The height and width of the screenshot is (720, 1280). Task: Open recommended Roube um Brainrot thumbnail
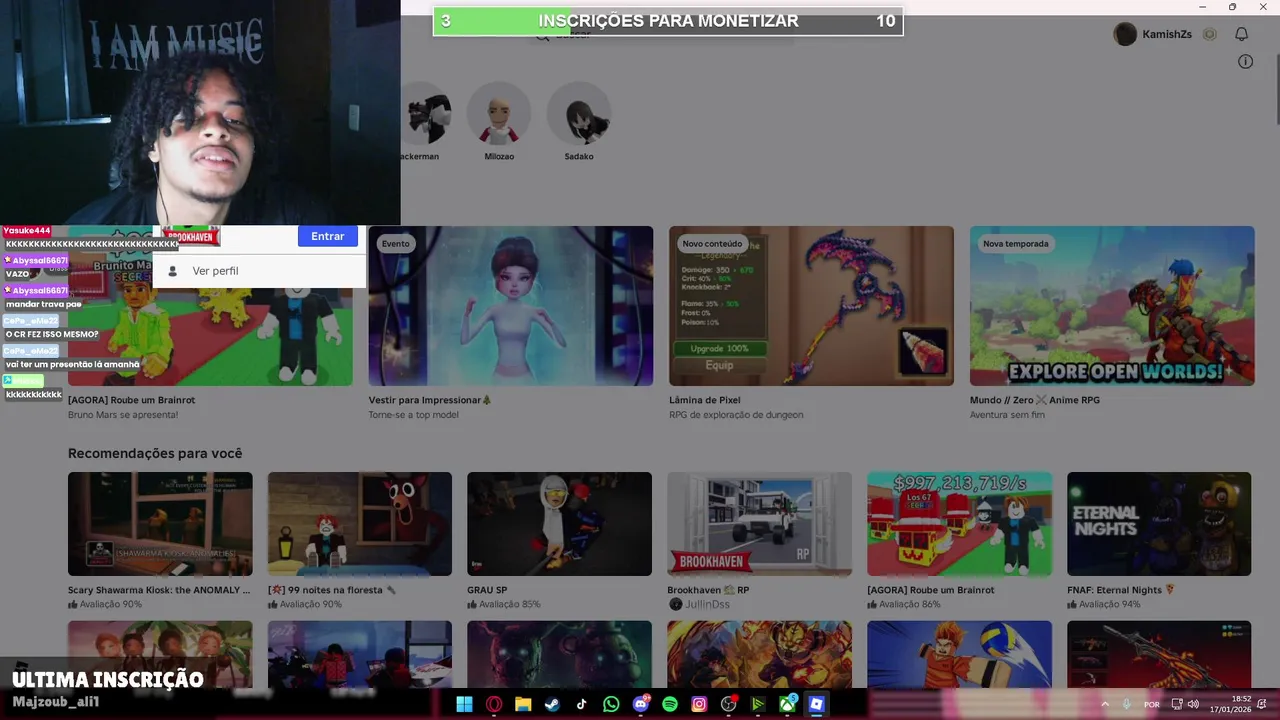959,524
